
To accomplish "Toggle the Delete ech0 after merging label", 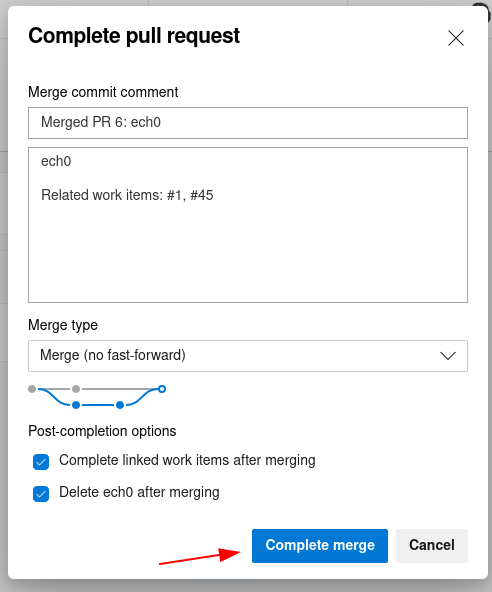I will [139, 492].
